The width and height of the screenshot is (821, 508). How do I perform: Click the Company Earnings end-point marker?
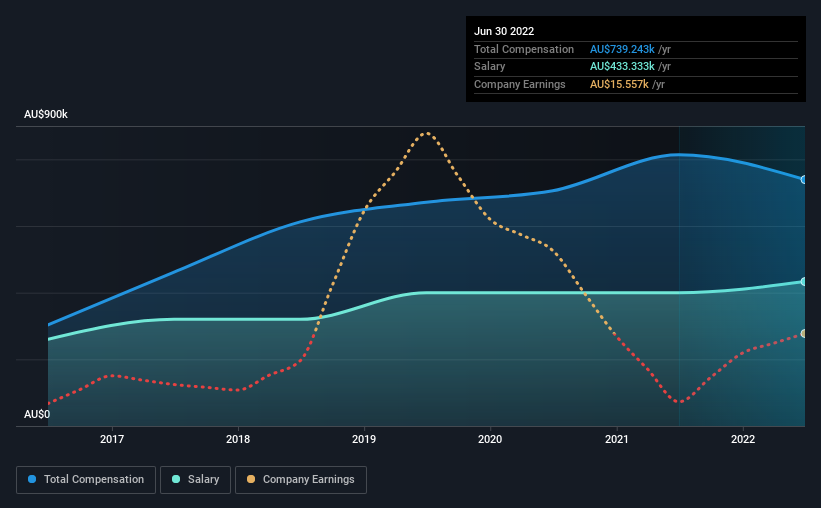(804, 334)
